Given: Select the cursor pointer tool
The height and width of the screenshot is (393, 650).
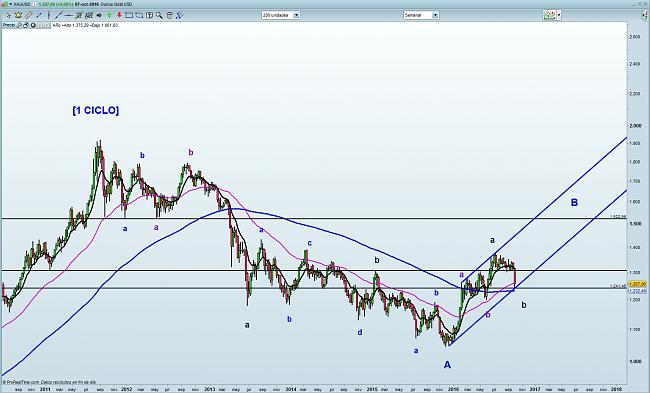Looking at the screenshot, I should tap(9, 15).
